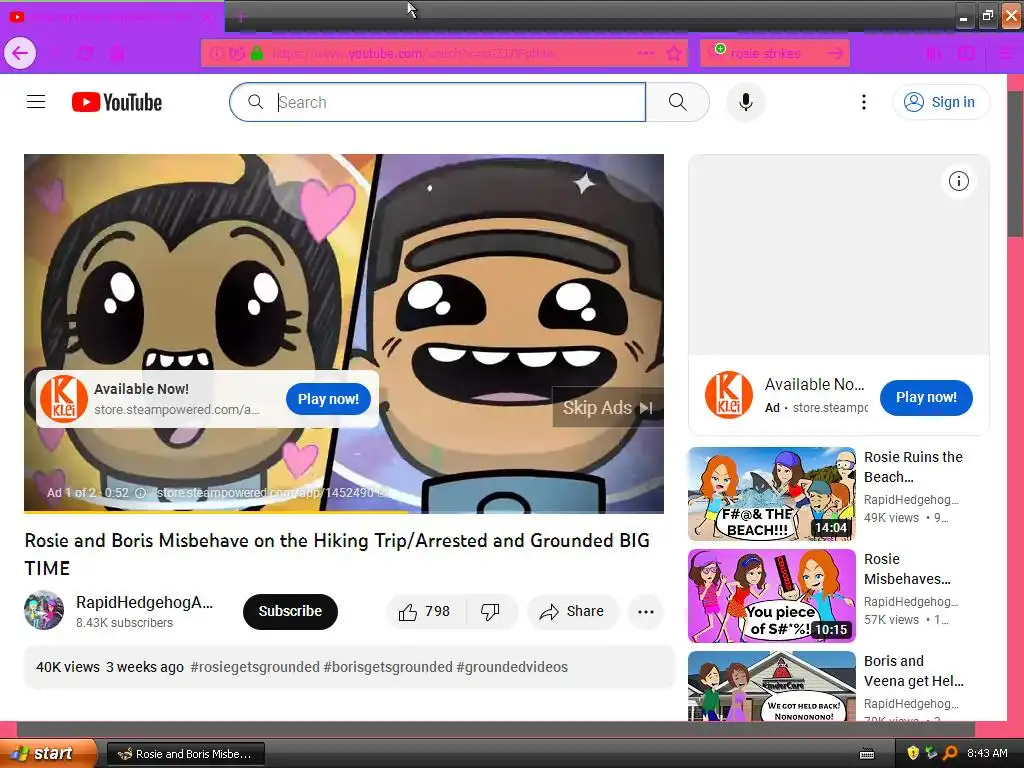This screenshot has height=768, width=1024.
Task: Click the Klei logo in sidebar ad
Action: 728,395
